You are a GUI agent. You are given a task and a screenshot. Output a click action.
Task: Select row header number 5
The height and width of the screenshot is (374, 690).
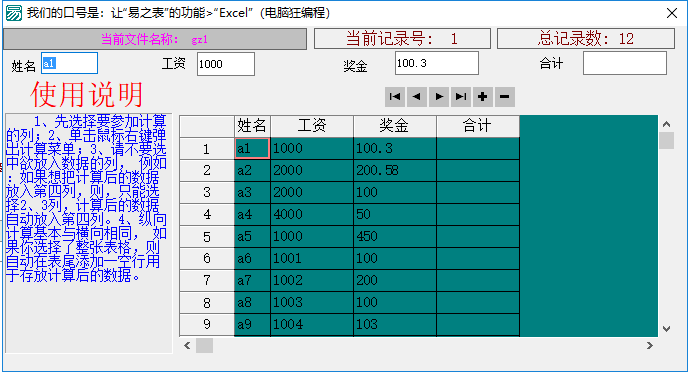(207, 237)
